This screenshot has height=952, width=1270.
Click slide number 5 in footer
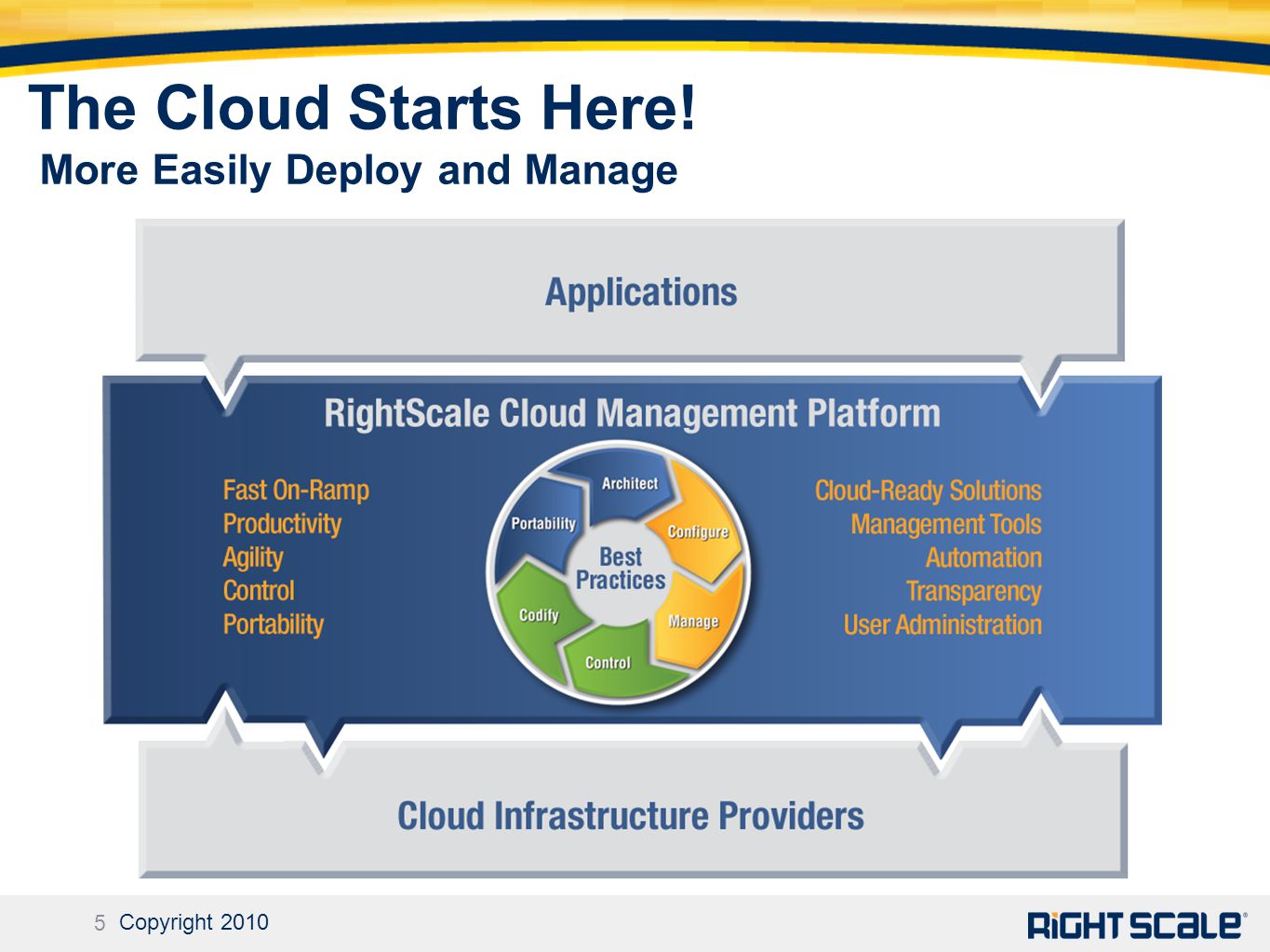pos(100,923)
